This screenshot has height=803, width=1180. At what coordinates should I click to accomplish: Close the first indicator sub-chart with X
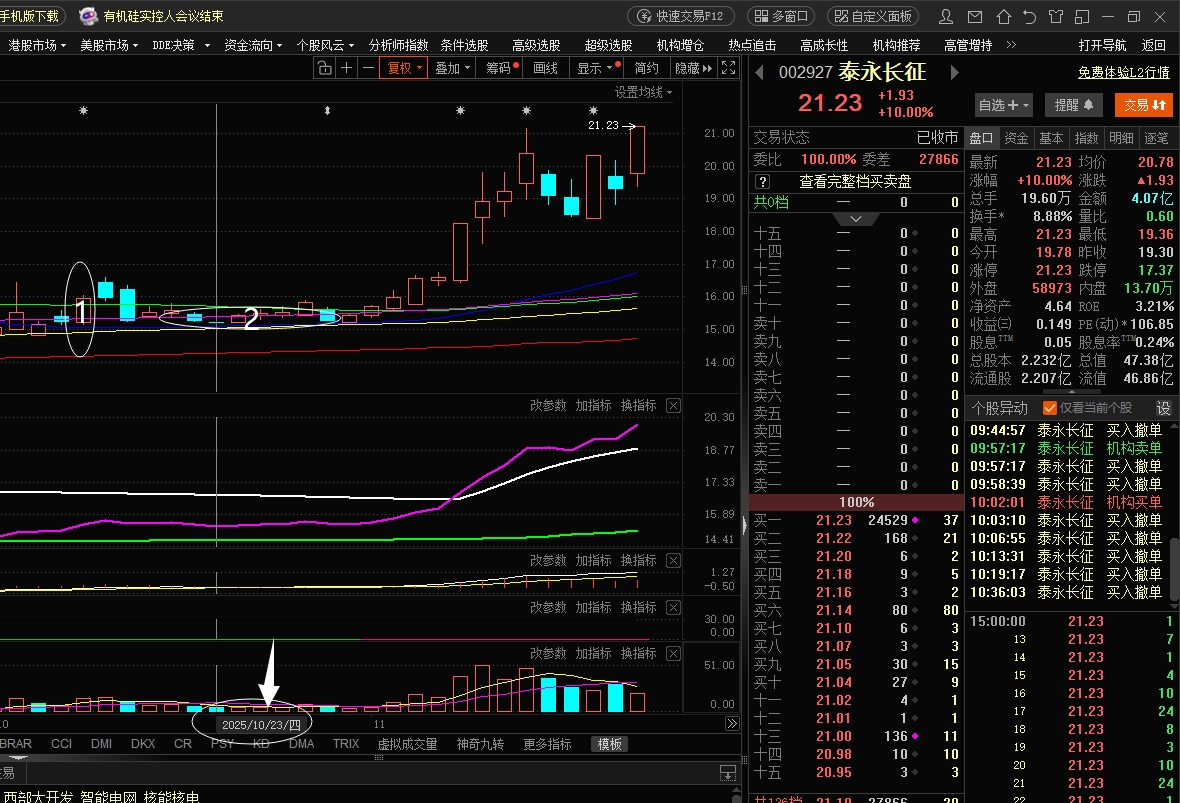[674, 406]
